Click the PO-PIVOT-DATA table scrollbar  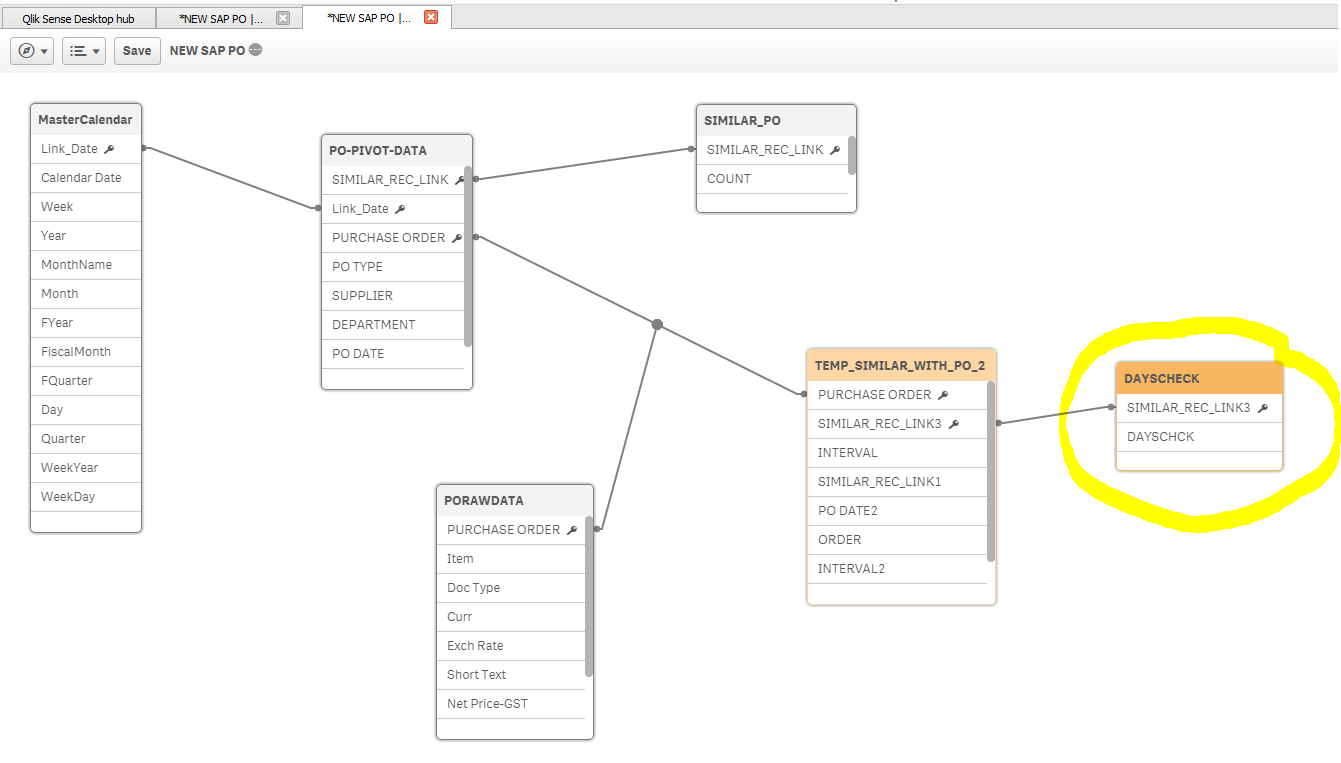tap(468, 256)
